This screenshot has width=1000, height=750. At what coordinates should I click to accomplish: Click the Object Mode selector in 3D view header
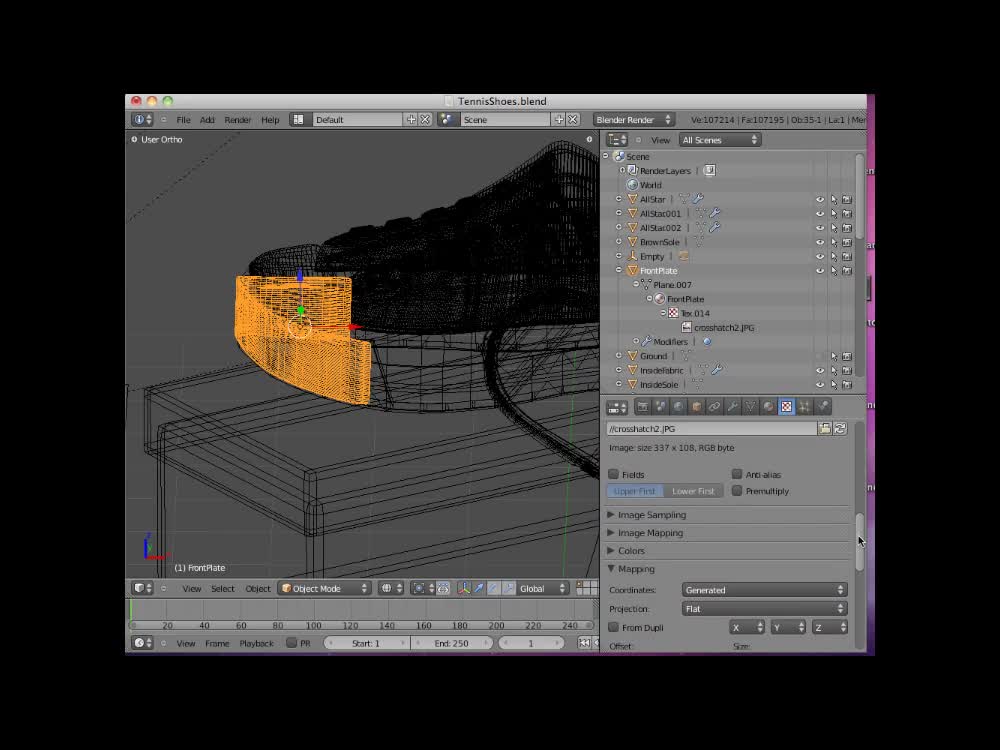[x=322, y=589]
